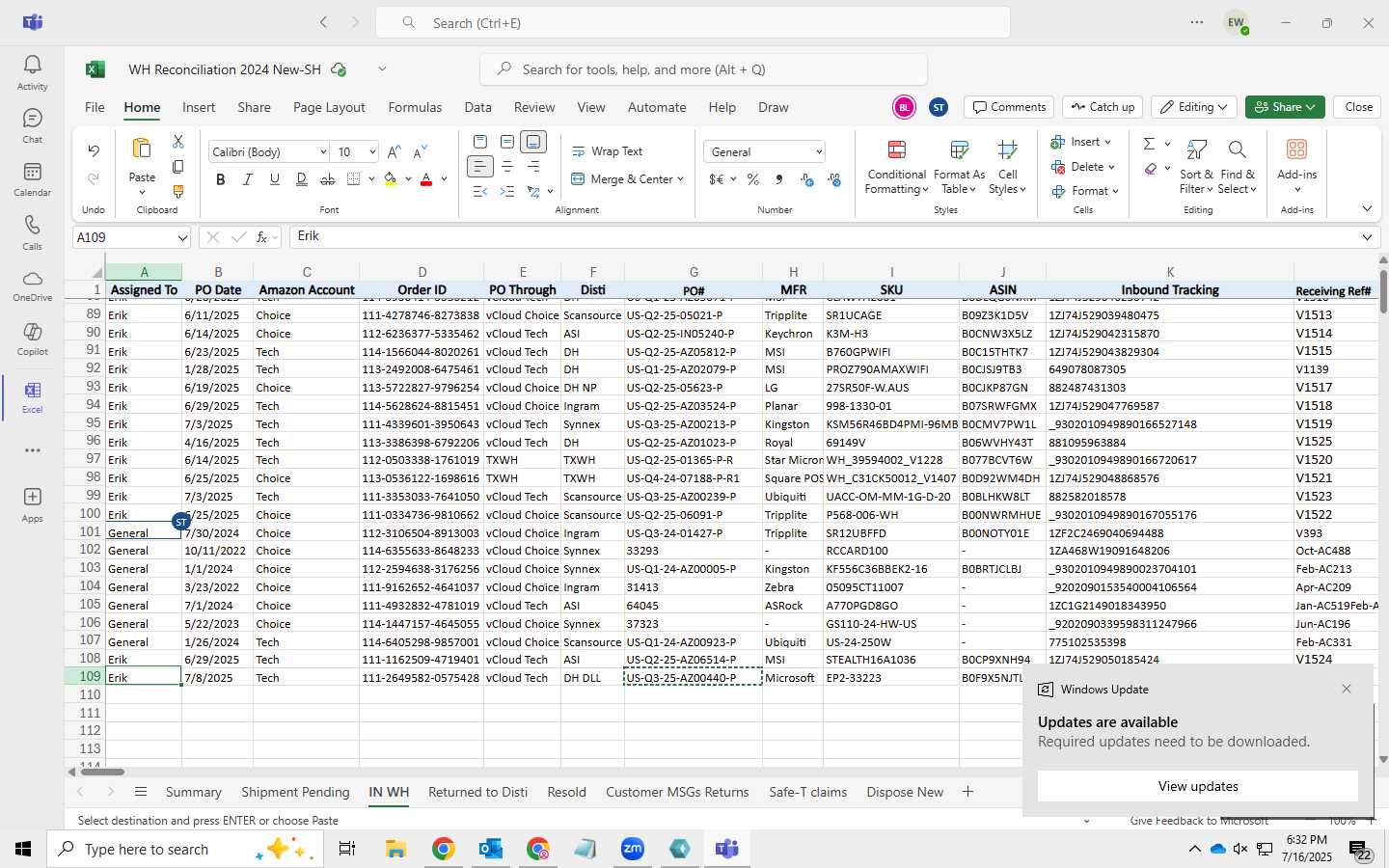Decrease font size with smaller A icon

pos(420,151)
